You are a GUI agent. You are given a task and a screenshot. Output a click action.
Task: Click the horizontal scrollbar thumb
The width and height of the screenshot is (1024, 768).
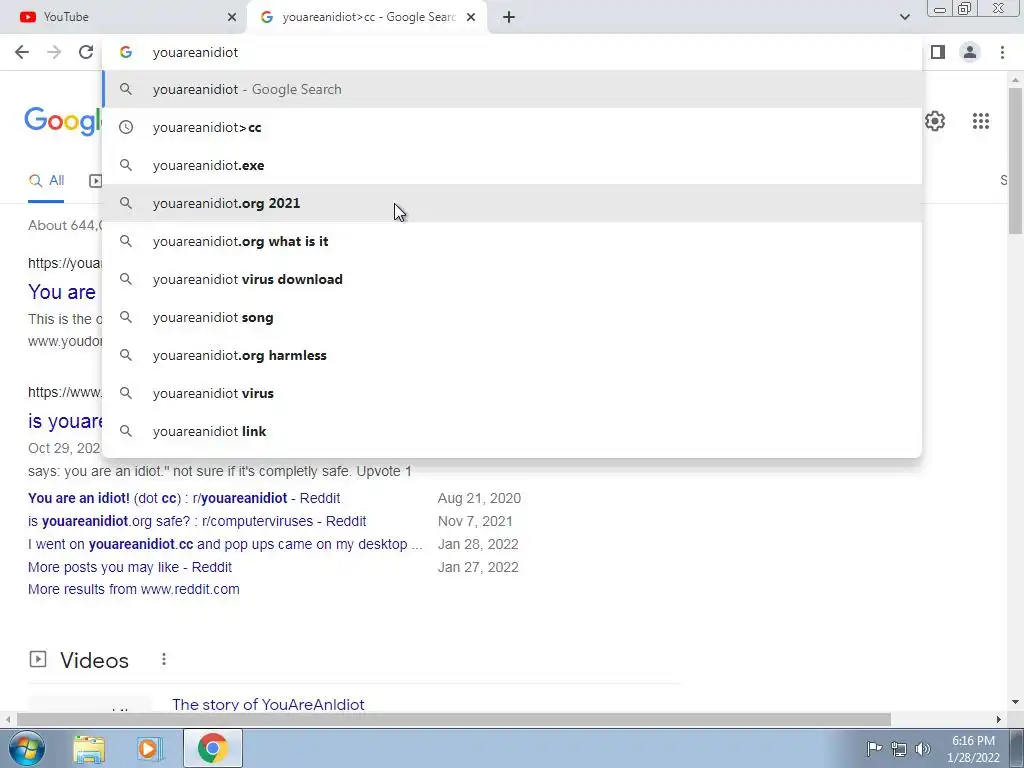454,719
